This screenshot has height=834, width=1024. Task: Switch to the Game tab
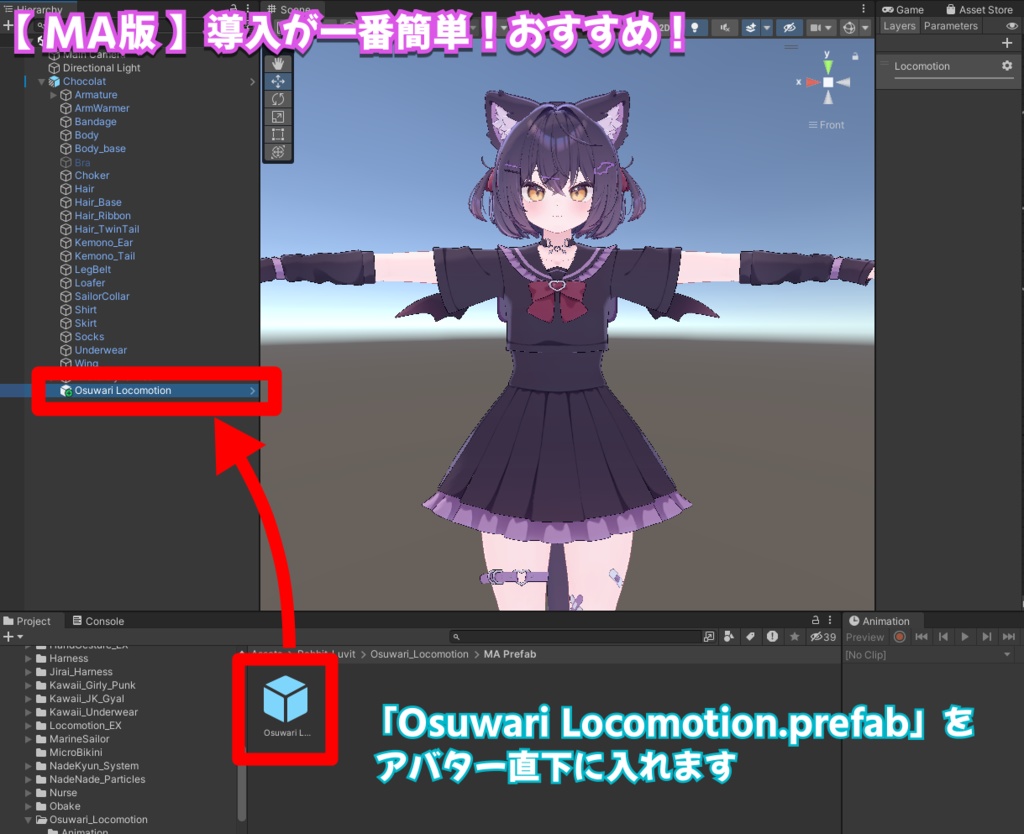[x=903, y=10]
